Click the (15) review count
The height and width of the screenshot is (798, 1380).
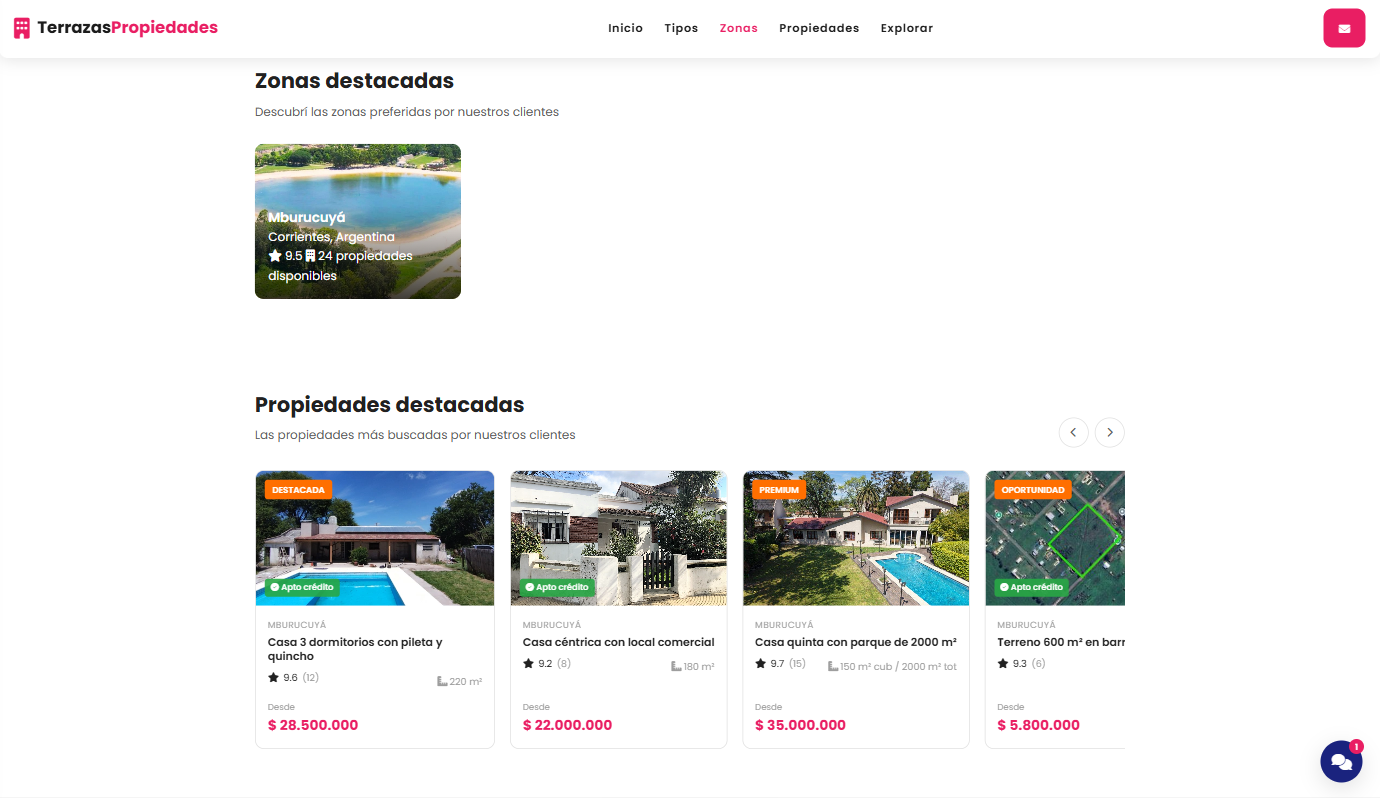(797, 663)
